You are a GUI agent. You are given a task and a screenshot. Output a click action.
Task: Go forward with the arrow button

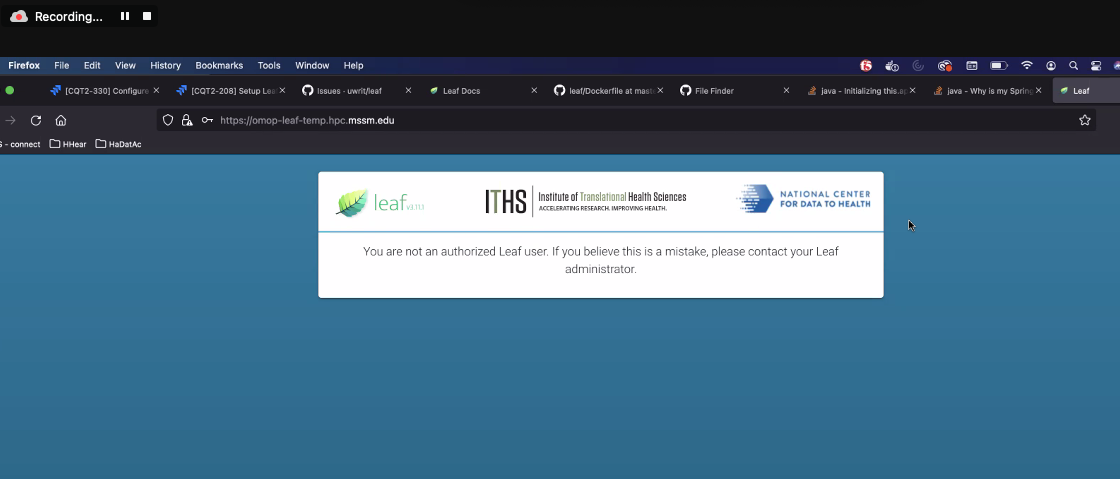point(10,120)
